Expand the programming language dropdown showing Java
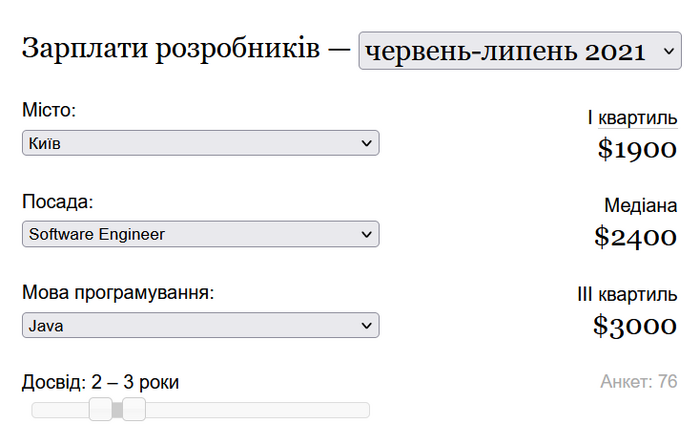Image resolution: width=700 pixels, height=445 pixels. [x=200, y=325]
